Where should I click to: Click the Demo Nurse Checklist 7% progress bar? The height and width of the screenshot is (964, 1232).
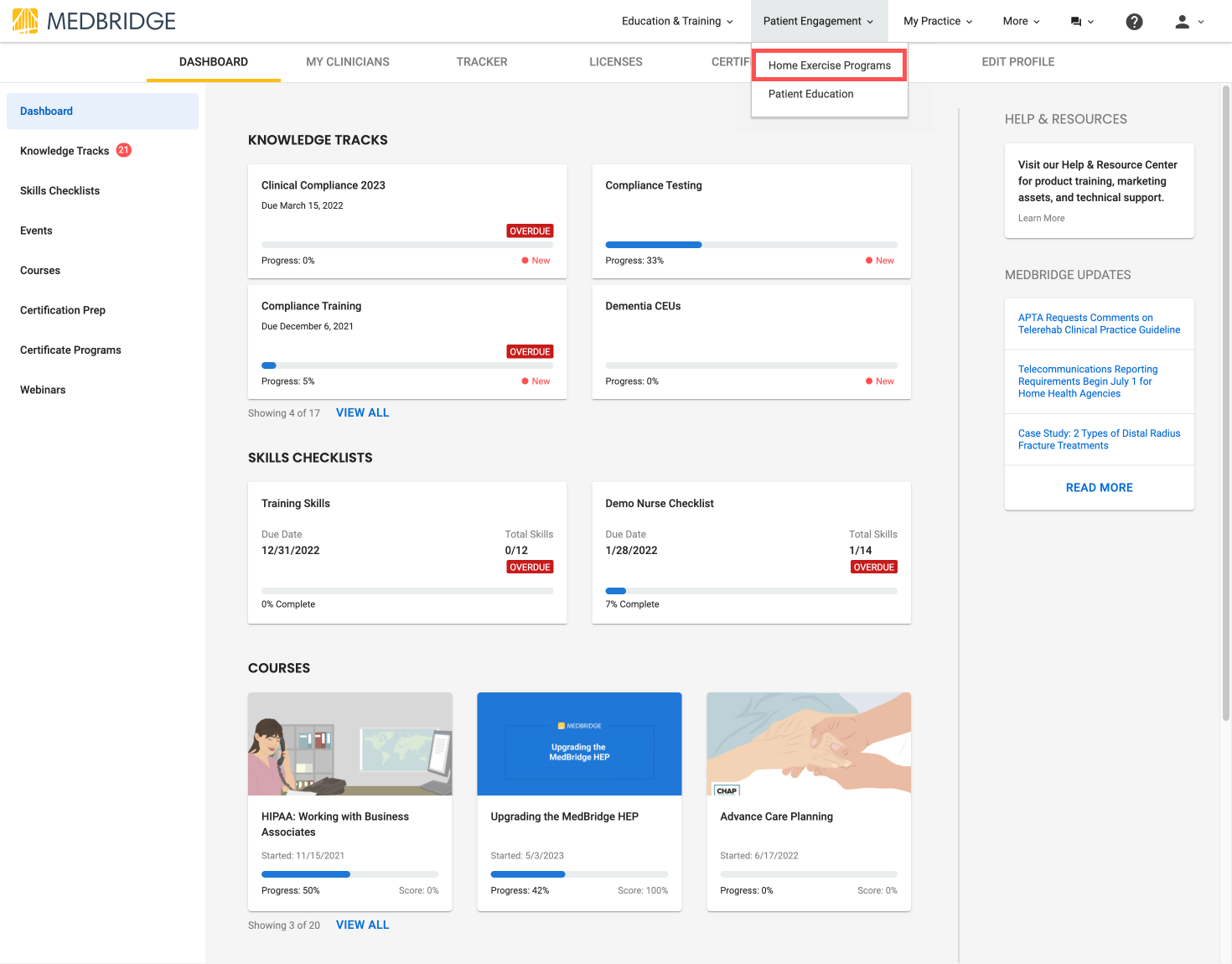[x=751, y=591]
